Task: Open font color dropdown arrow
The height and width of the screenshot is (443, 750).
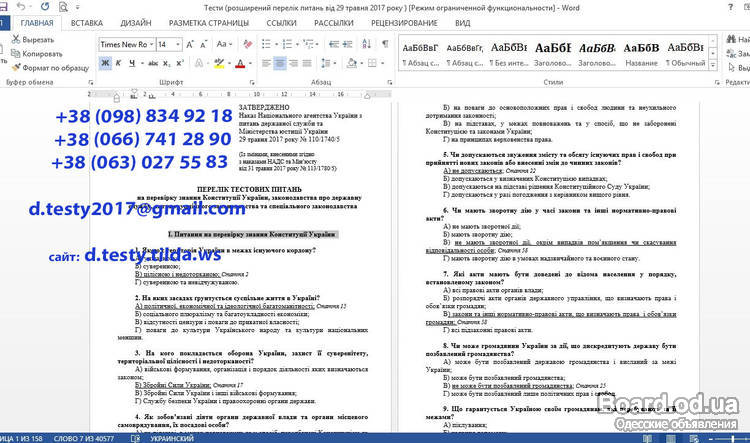Action: [250, 63]
